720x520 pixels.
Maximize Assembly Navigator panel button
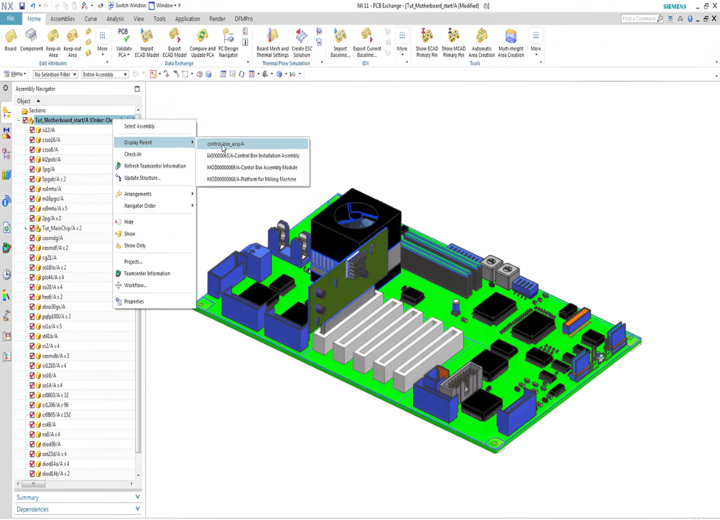pos(137,89)
